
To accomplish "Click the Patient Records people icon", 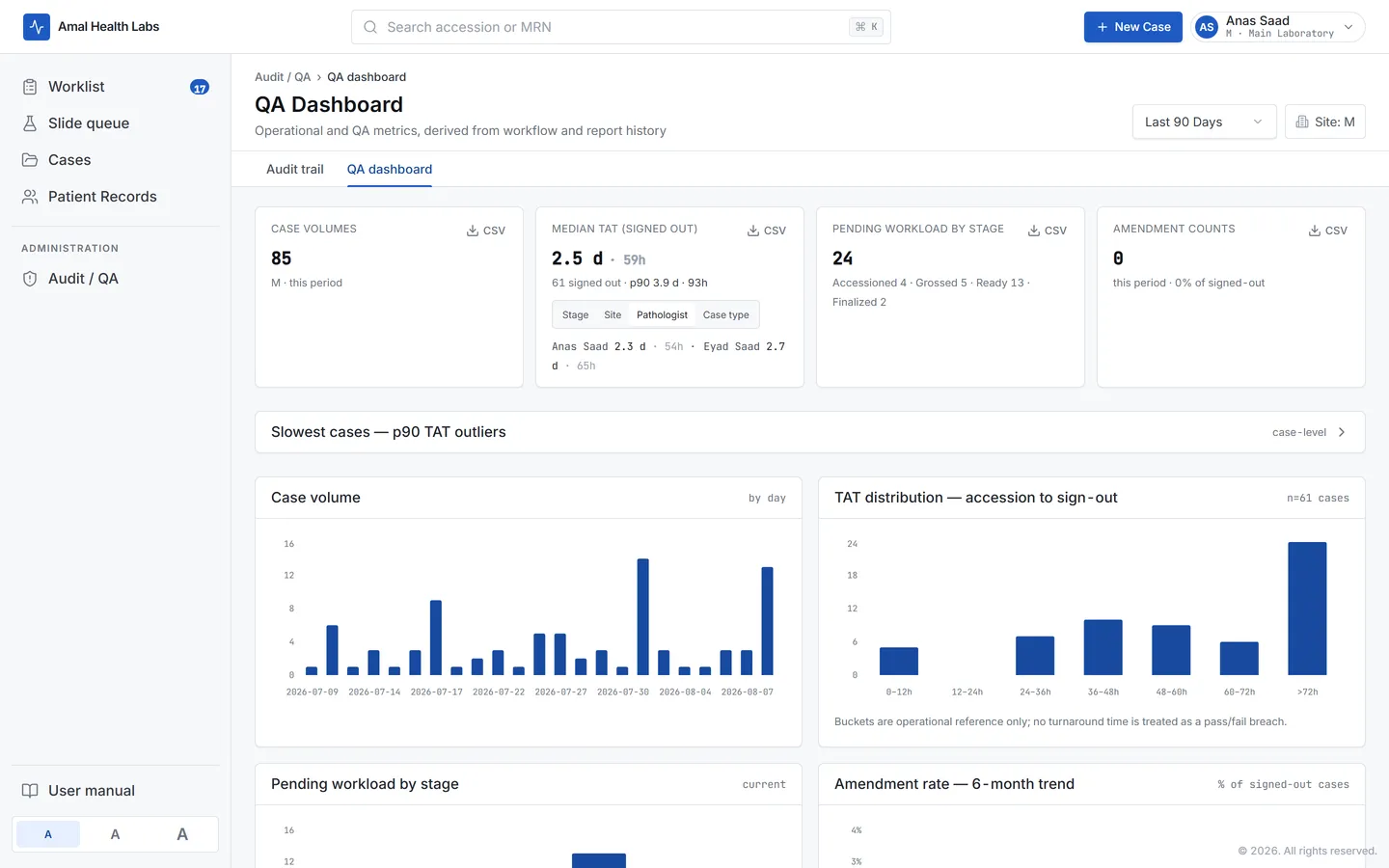I will (x=30, y=197).
